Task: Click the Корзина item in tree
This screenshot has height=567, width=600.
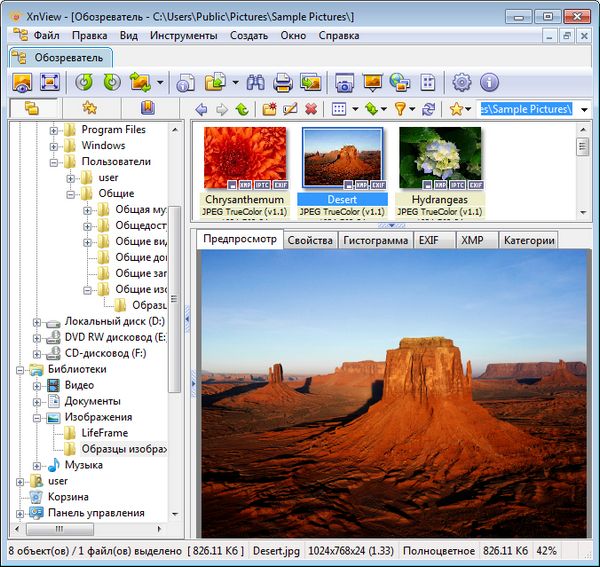Action: click(x=68, y=497)
